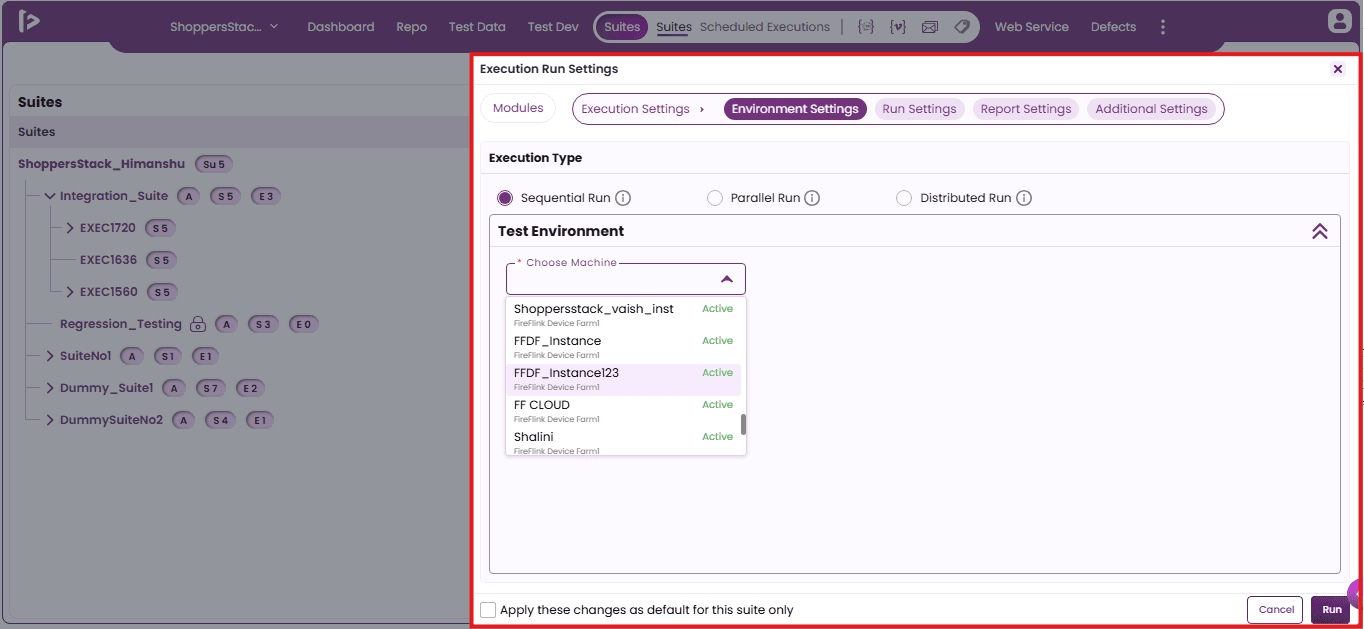This screenshot has width=1364, height=629.
Task: Click the machine list scrollbar thumb
Action: 743,425
